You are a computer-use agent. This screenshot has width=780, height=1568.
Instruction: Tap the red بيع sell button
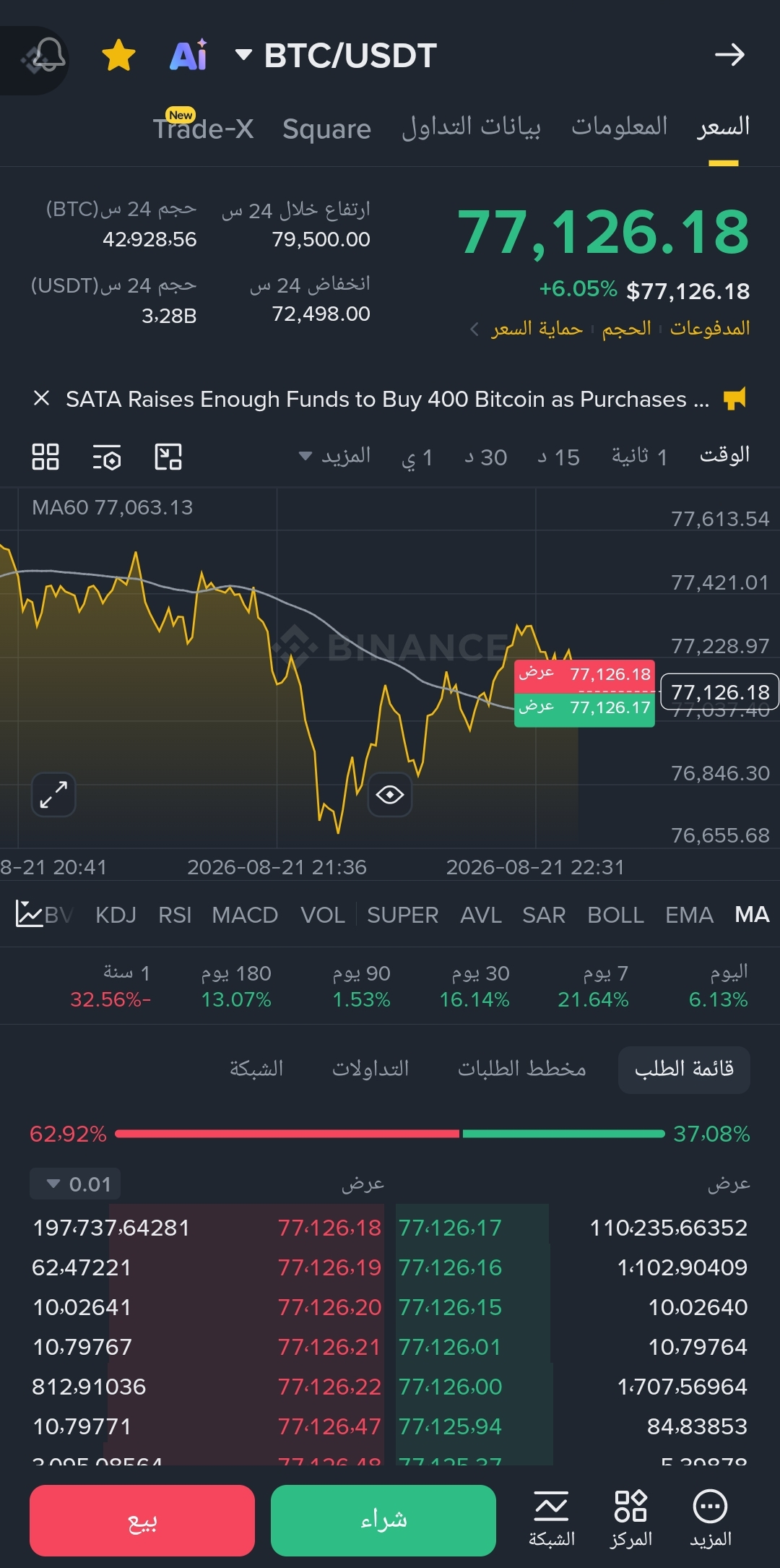point(142,1520)
